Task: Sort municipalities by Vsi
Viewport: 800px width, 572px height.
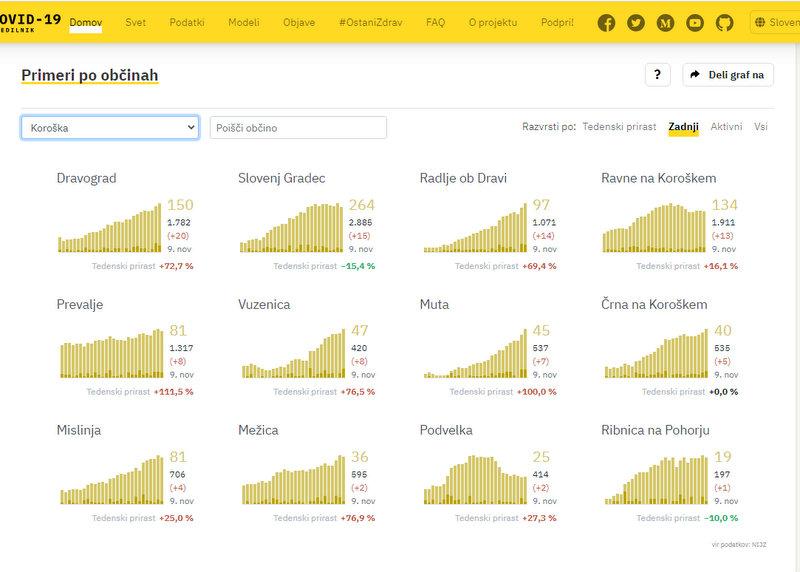Action: coord(761,127)
